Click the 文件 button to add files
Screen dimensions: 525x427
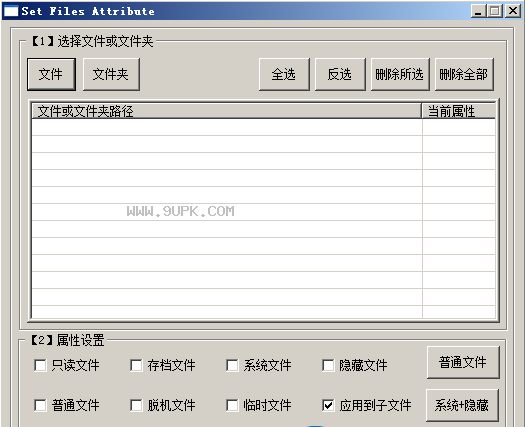click(x=51, y=74)
